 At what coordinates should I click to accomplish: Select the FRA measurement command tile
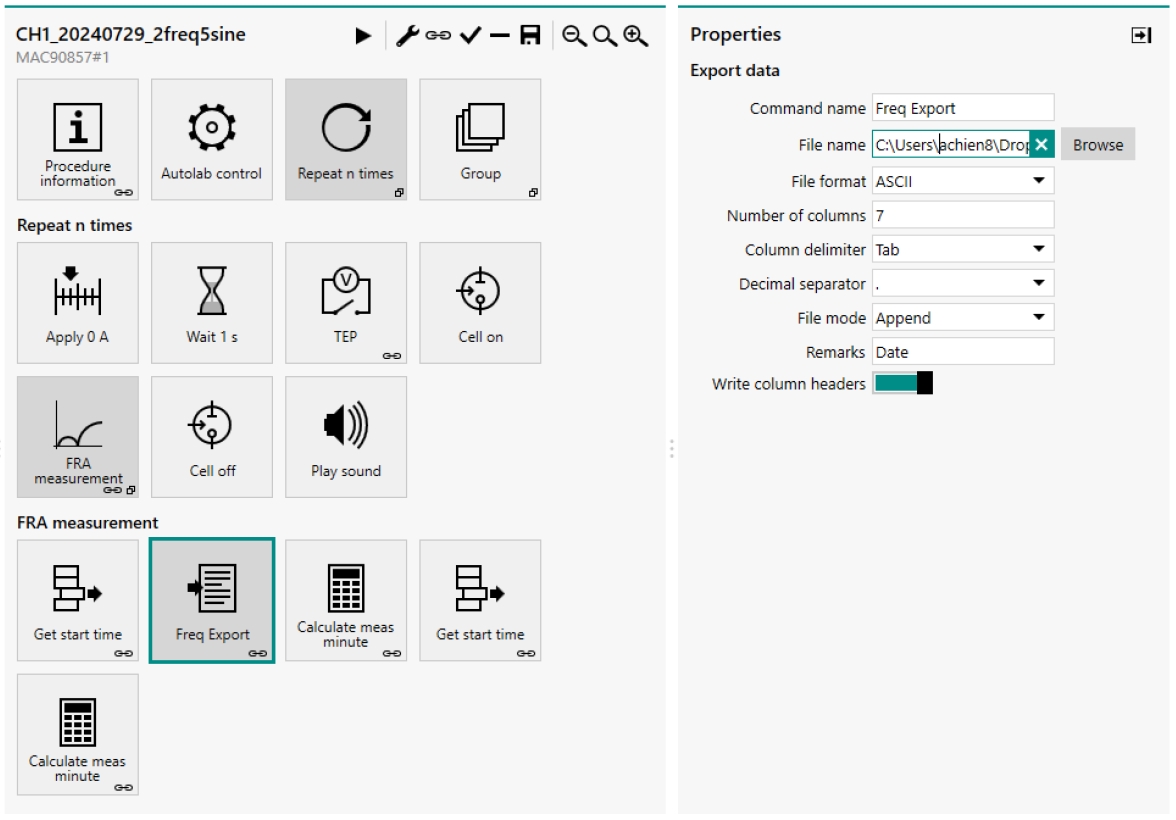[78, 437]
